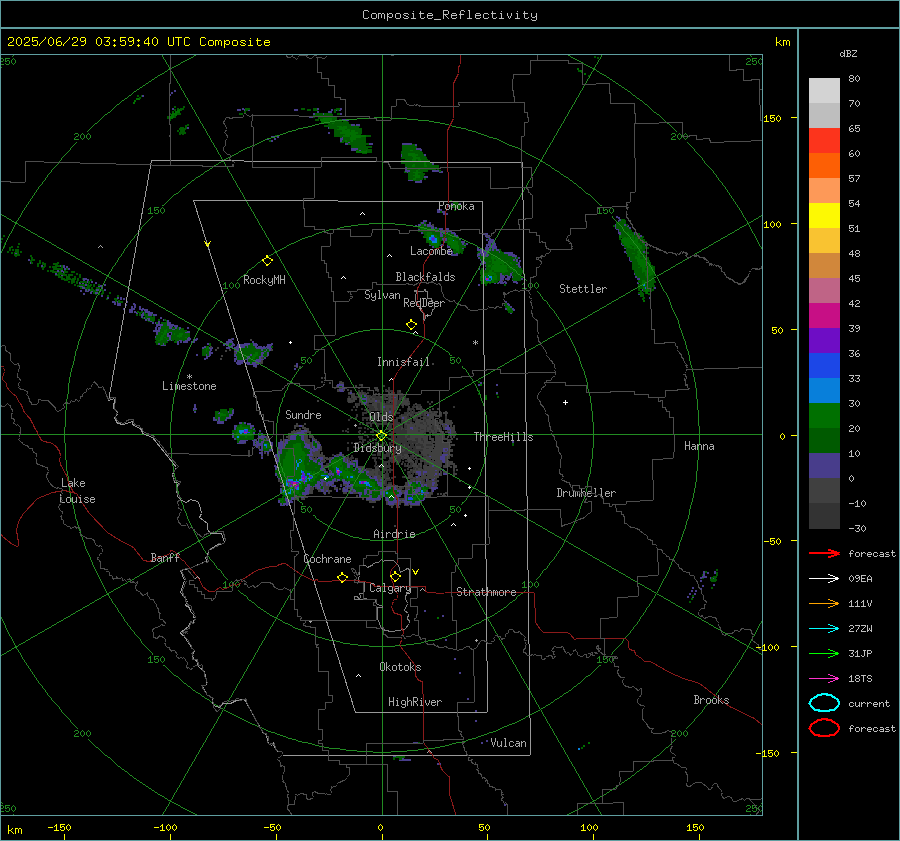The width and height of the screenshot is (900, 841).
Task: Click the Banff label
Action: pyautogui.click(x=165, y=558)
